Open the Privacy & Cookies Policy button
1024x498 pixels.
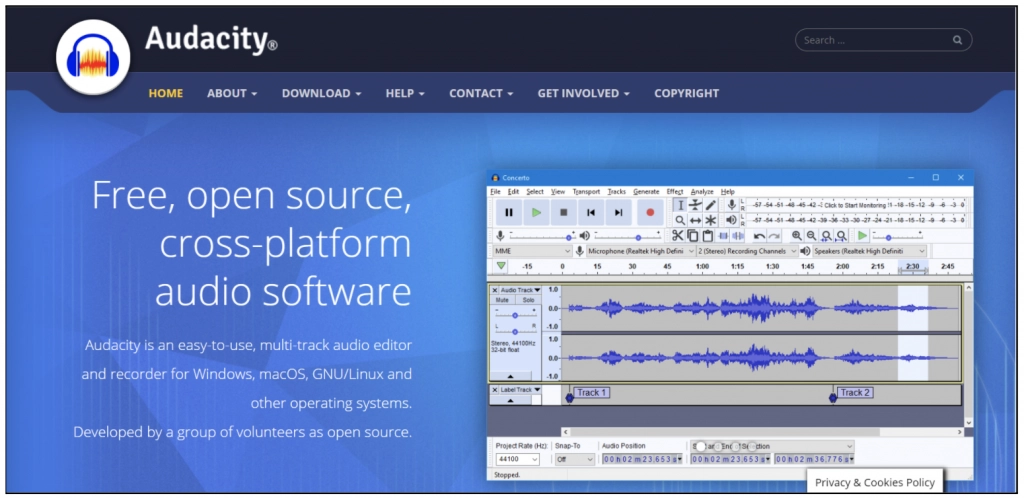(875, 482)
